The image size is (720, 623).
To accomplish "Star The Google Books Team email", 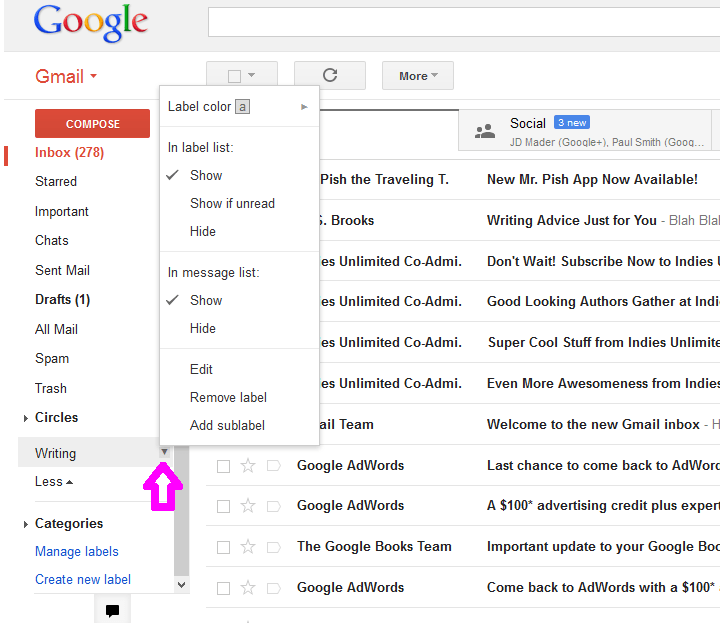I will tap(248, 547).
